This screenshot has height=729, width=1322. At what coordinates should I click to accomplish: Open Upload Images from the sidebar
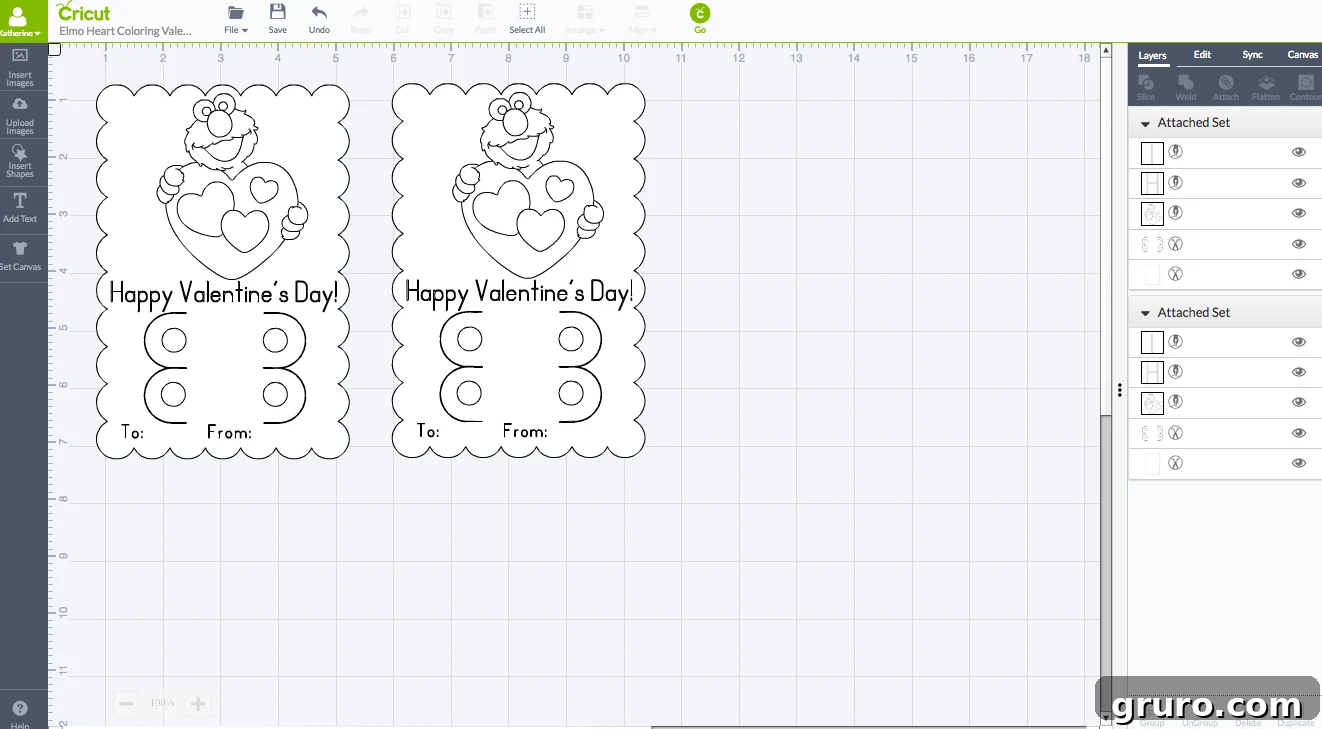pos(20,116)
